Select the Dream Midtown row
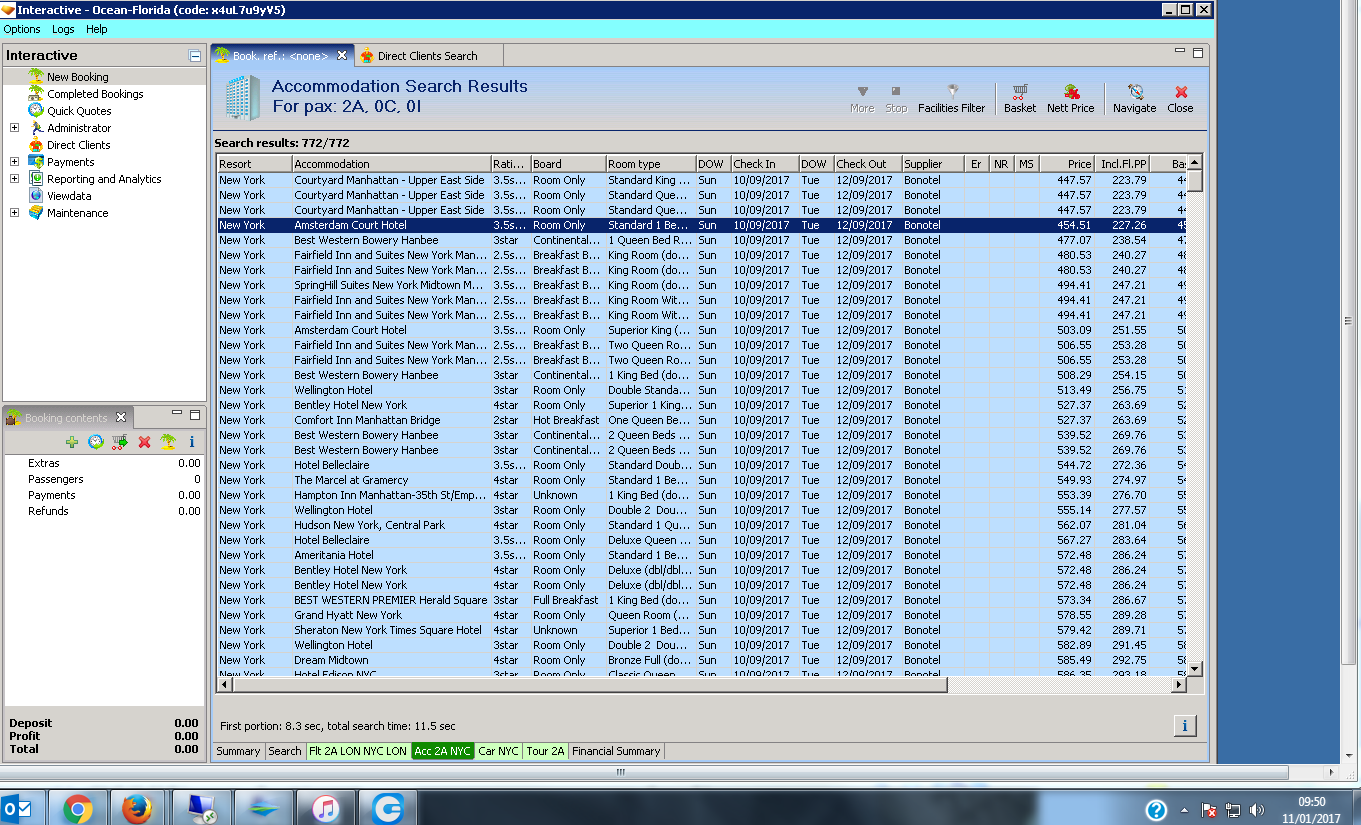Image resolution: width=1361 pixels, height=825 pixels. tap(702, 660)
